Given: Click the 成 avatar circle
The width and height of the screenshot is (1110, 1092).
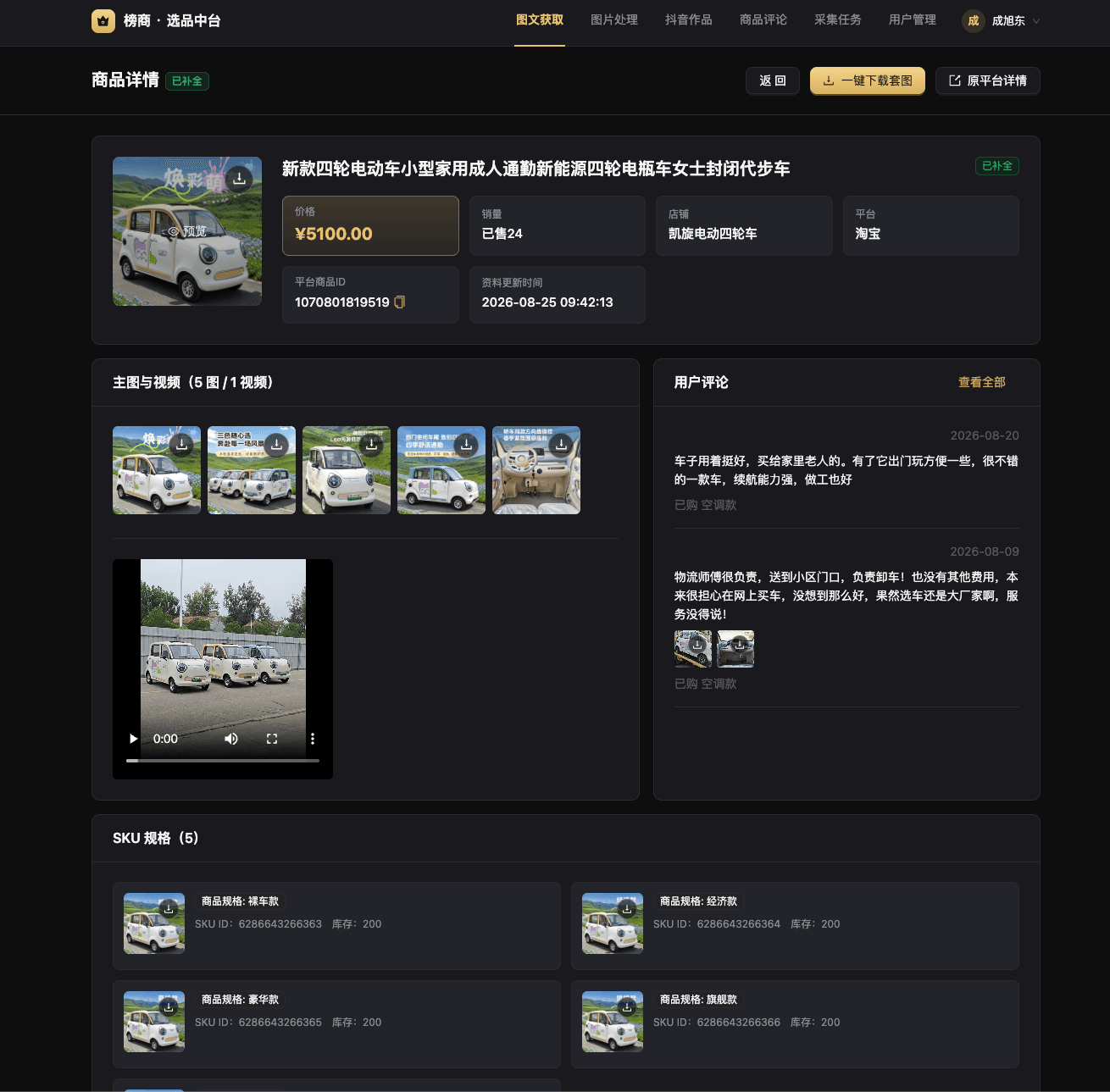Looking at the screenshot, I should coord(974,21).
